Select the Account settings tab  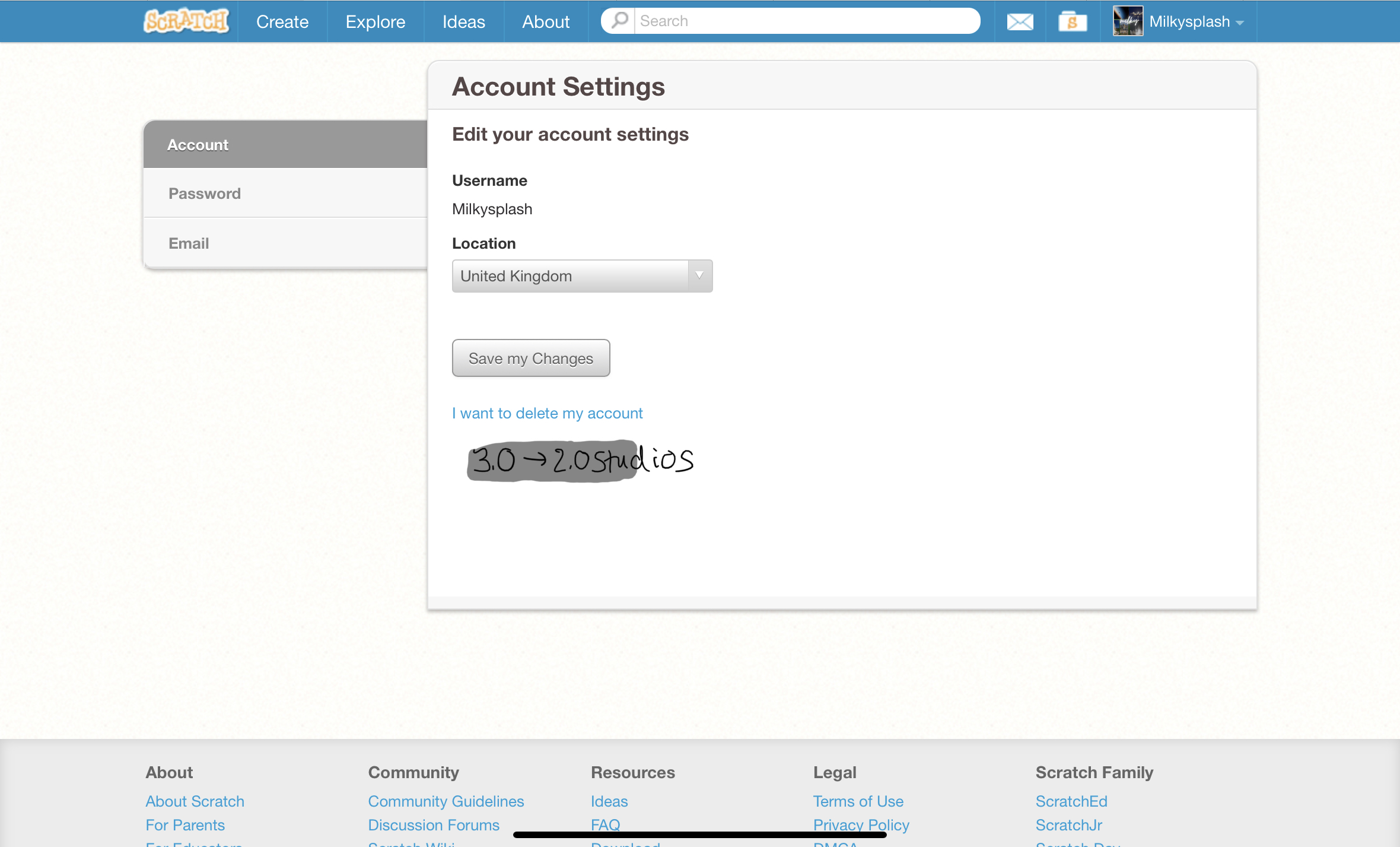(x=198, y=145)
